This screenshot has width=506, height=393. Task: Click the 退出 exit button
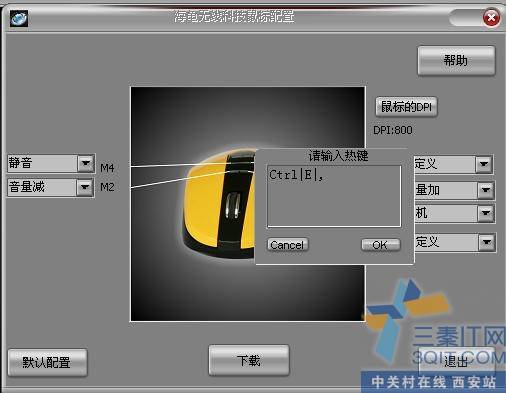[x=456, y=360]
